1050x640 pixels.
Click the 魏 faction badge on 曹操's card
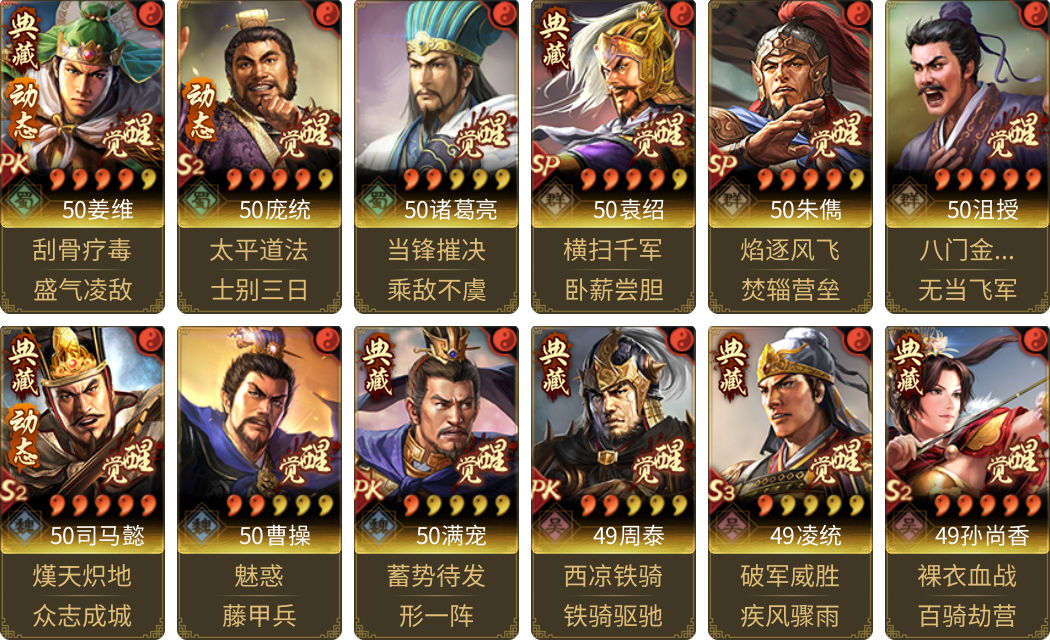click(200, 526)
